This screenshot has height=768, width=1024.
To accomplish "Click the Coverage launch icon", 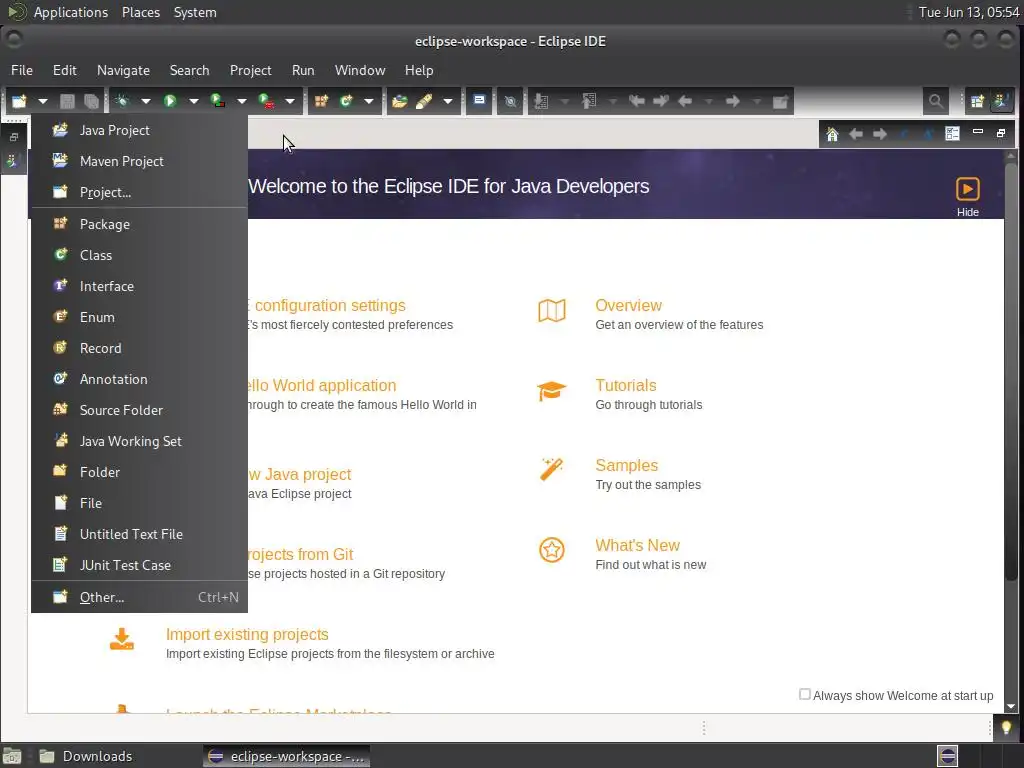I will click(217, 101).
